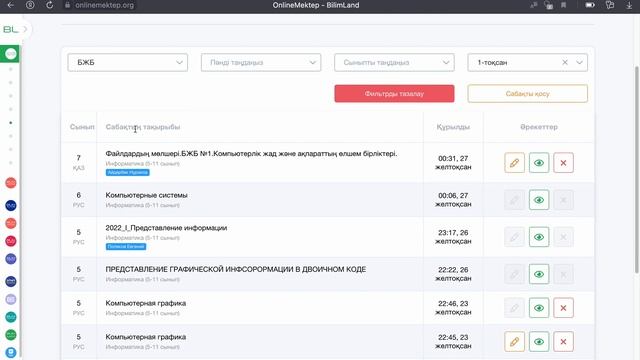Click the Сабақты қосу button

pos(527,93)
